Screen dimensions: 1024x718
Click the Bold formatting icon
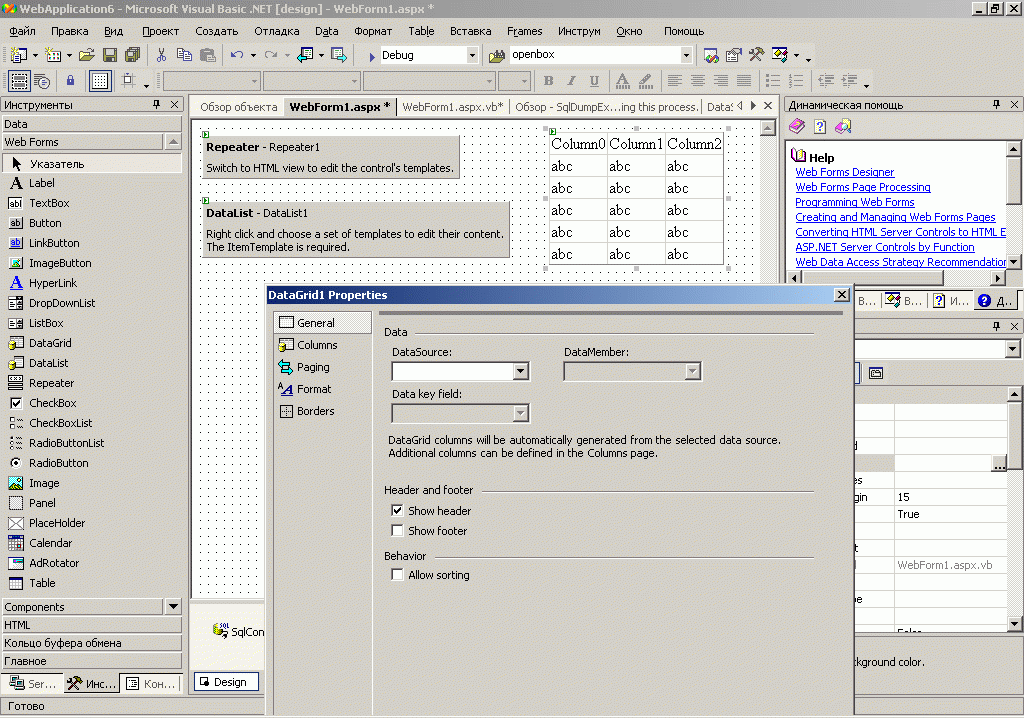pyautogui.click(x=549, y=81)
